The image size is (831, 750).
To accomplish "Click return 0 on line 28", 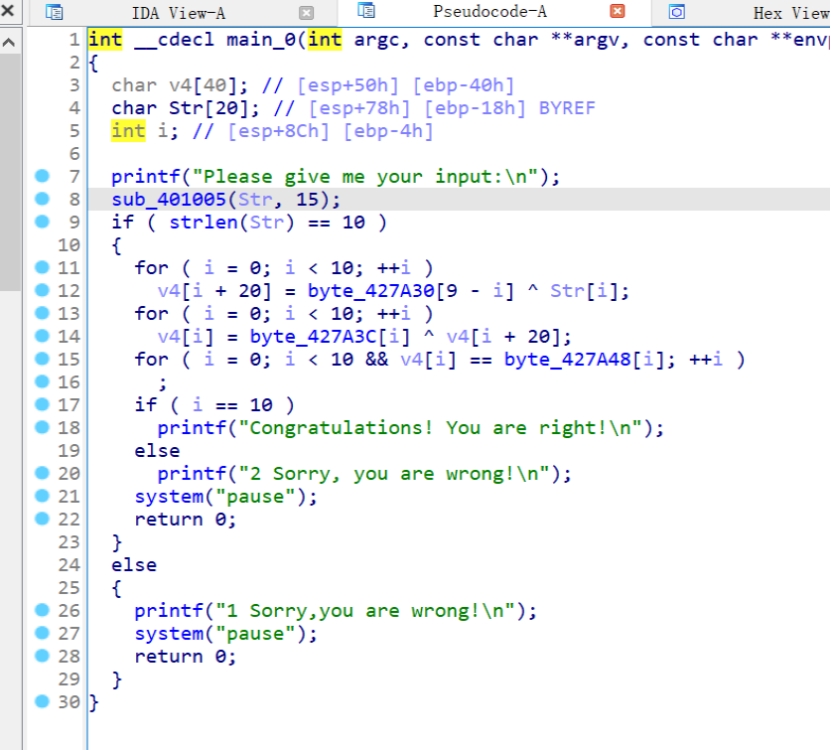I will [x=185, y=657].
